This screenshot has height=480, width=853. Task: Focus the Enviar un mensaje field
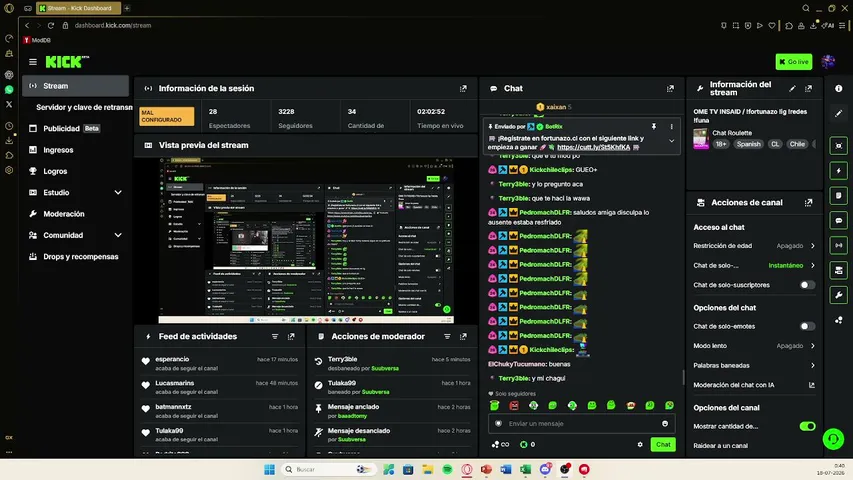pos(582,423)
